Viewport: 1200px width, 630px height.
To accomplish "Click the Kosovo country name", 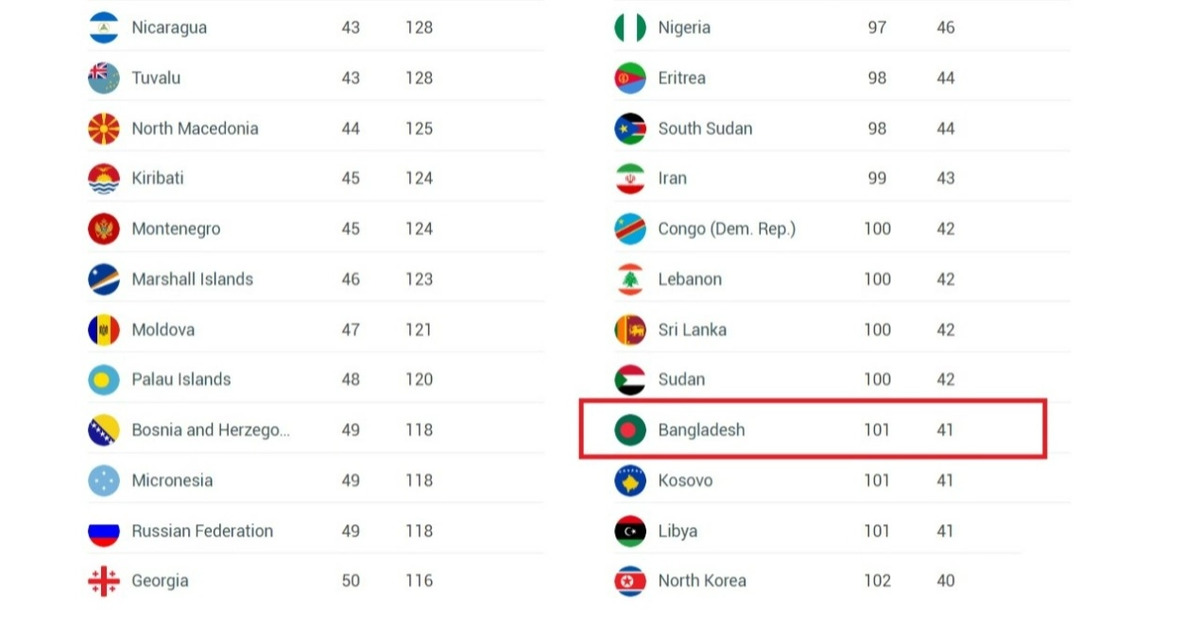I will (x=685, y=481).
